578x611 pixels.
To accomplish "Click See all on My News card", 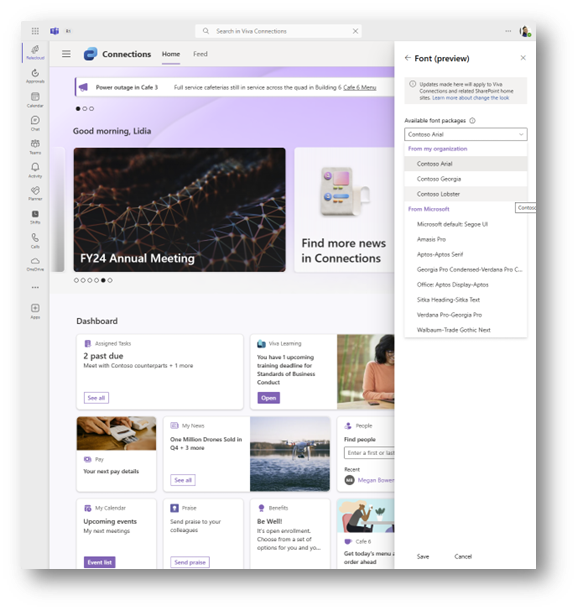I will coord(183,480).
